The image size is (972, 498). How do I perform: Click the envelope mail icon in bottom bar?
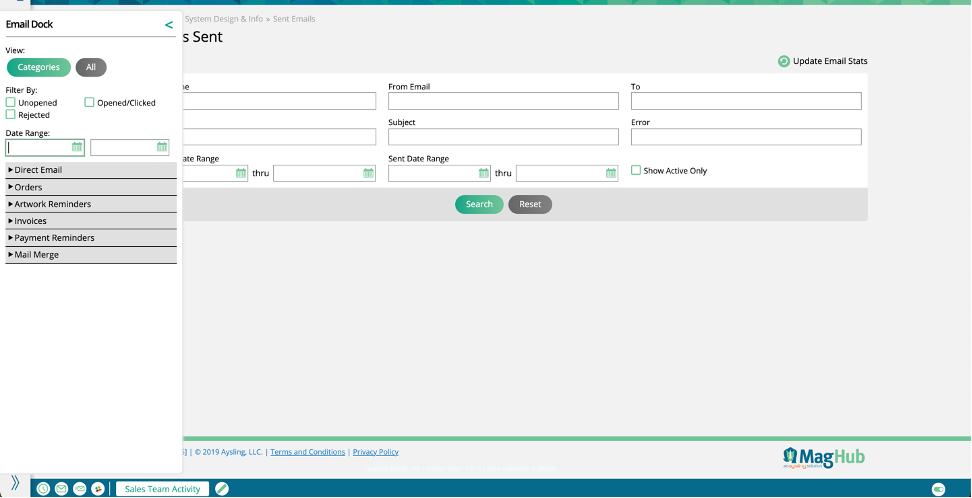pyautogui.click(x=61, y=489)
